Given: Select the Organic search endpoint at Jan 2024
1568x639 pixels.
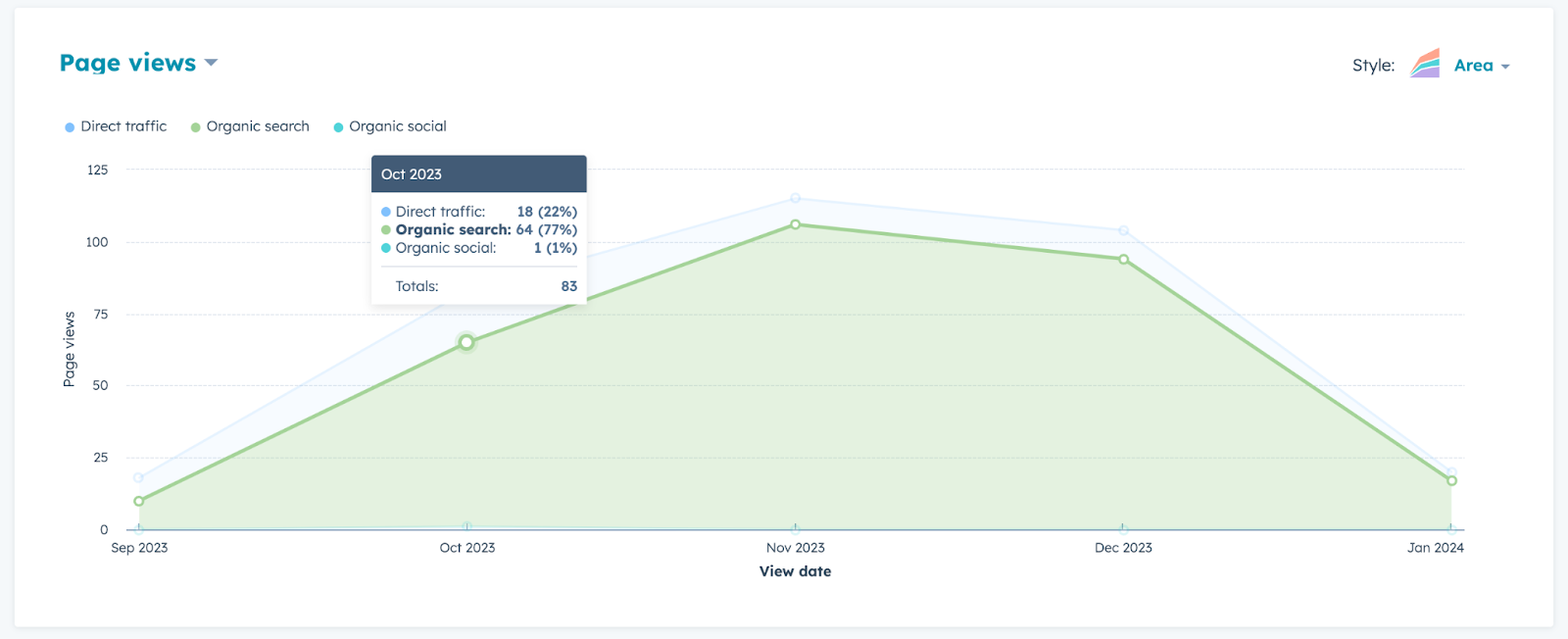Looking at the screenshot, I should pyautogui.click(x=1451, y=480).
